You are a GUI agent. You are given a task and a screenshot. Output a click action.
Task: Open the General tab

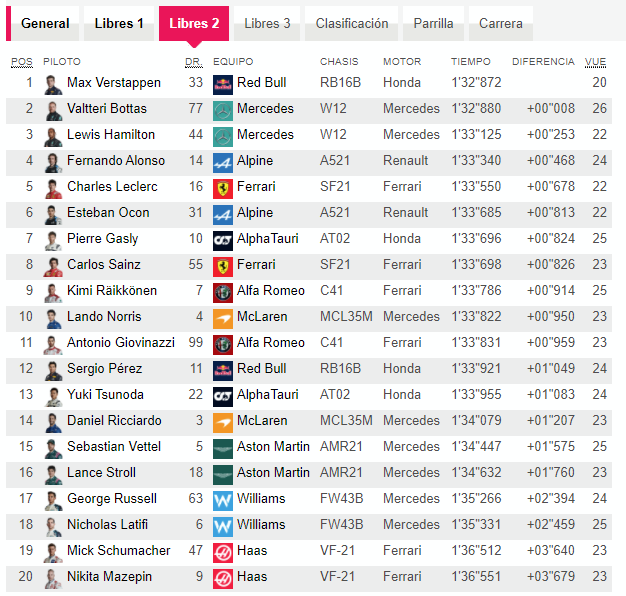point(45,23)
